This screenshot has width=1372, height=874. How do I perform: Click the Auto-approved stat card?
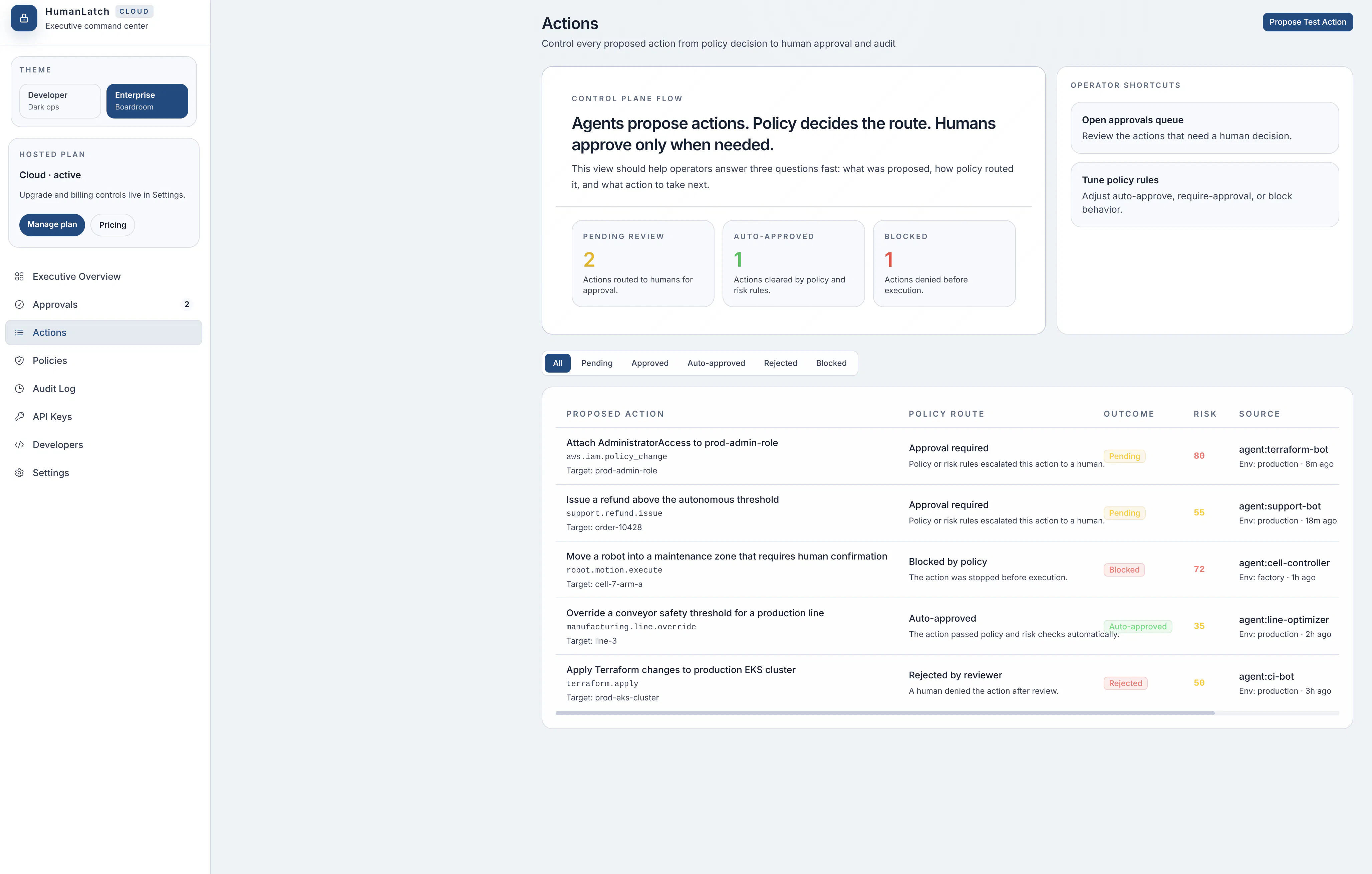[793, 263]
